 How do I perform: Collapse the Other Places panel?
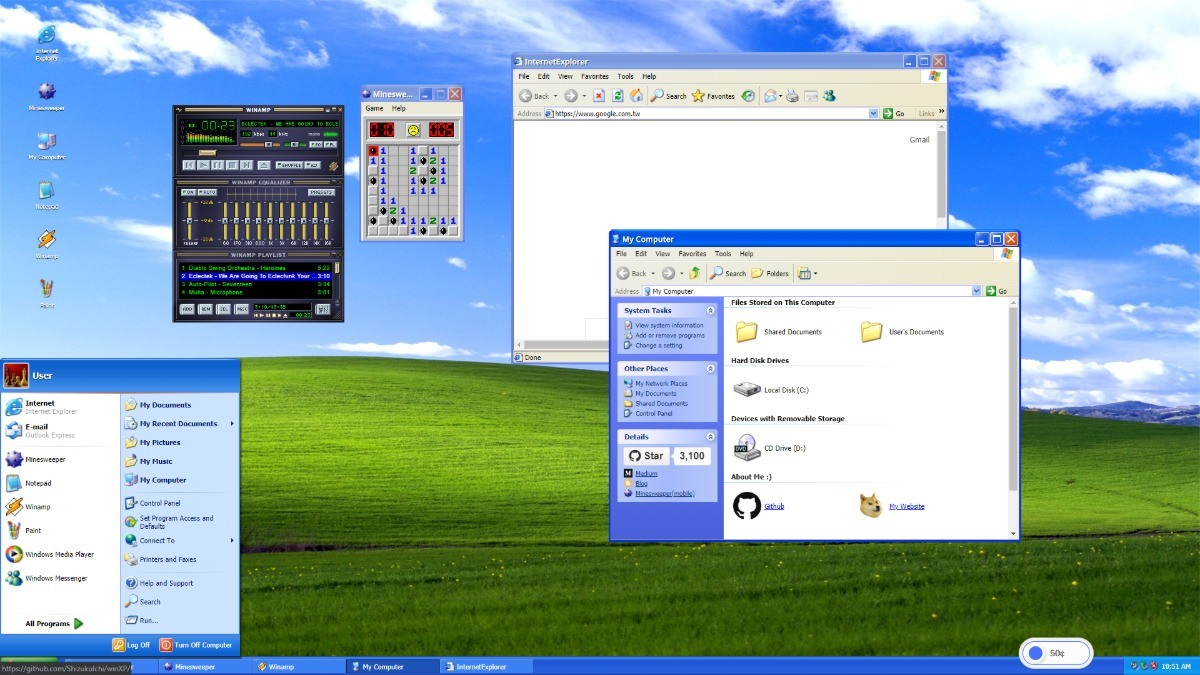coord(710,368)
